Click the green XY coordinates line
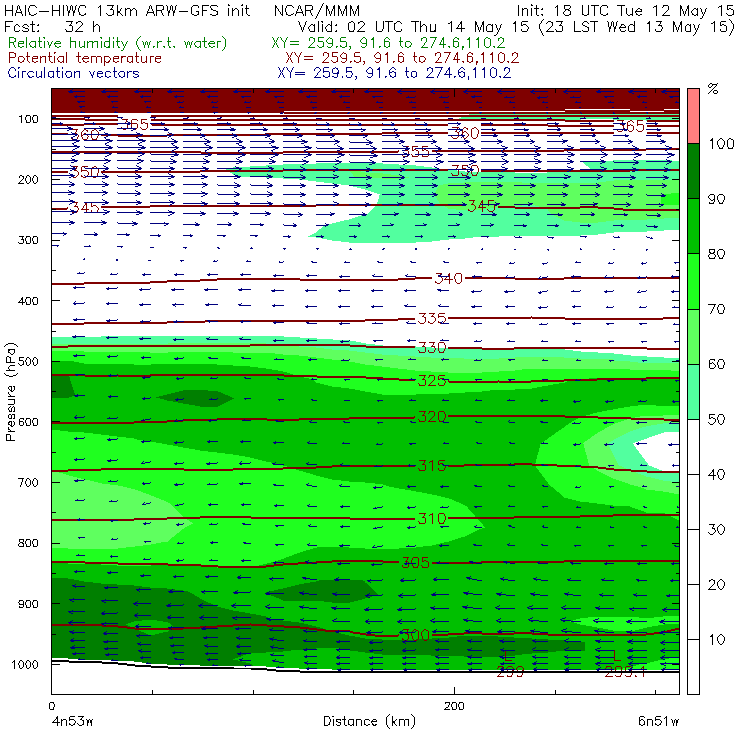The height and width of the screenshot is (740, 740). (388, 43)
